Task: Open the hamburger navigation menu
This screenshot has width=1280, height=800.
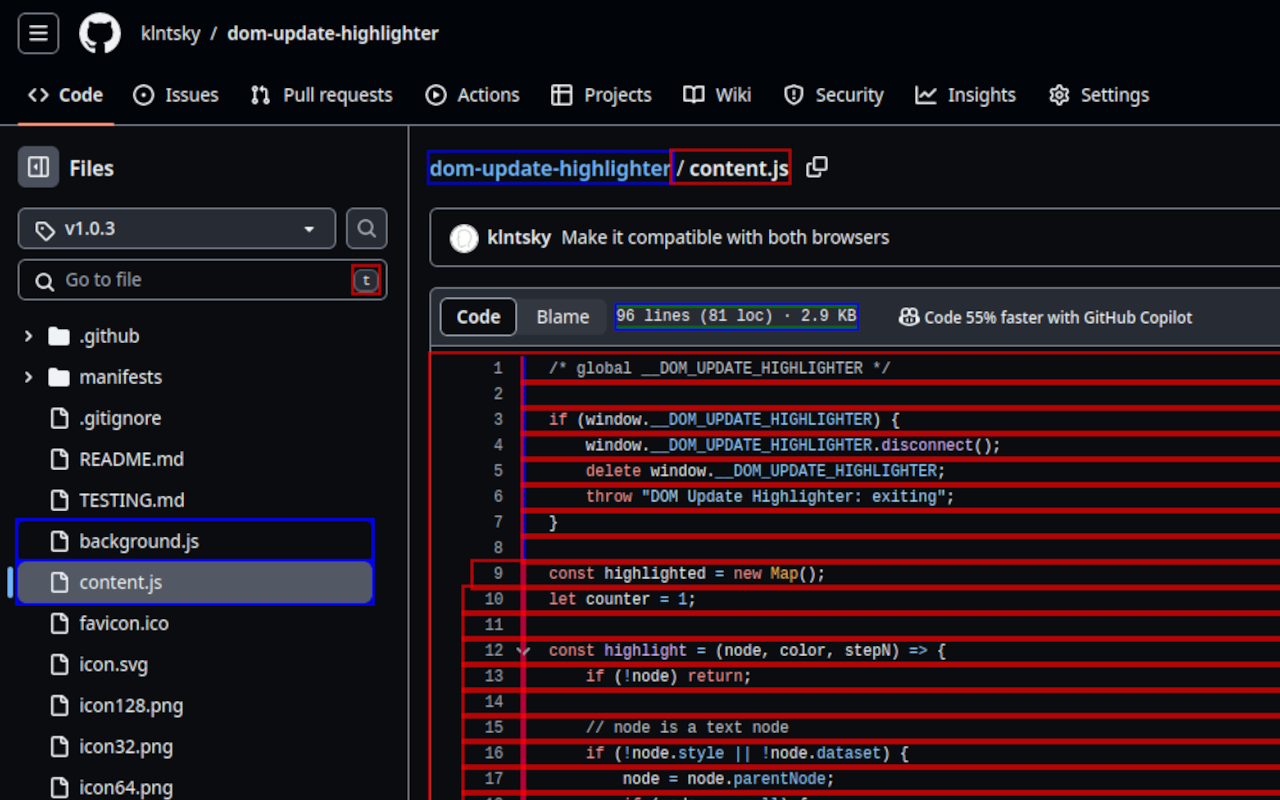Action: [x=37, y=33]
